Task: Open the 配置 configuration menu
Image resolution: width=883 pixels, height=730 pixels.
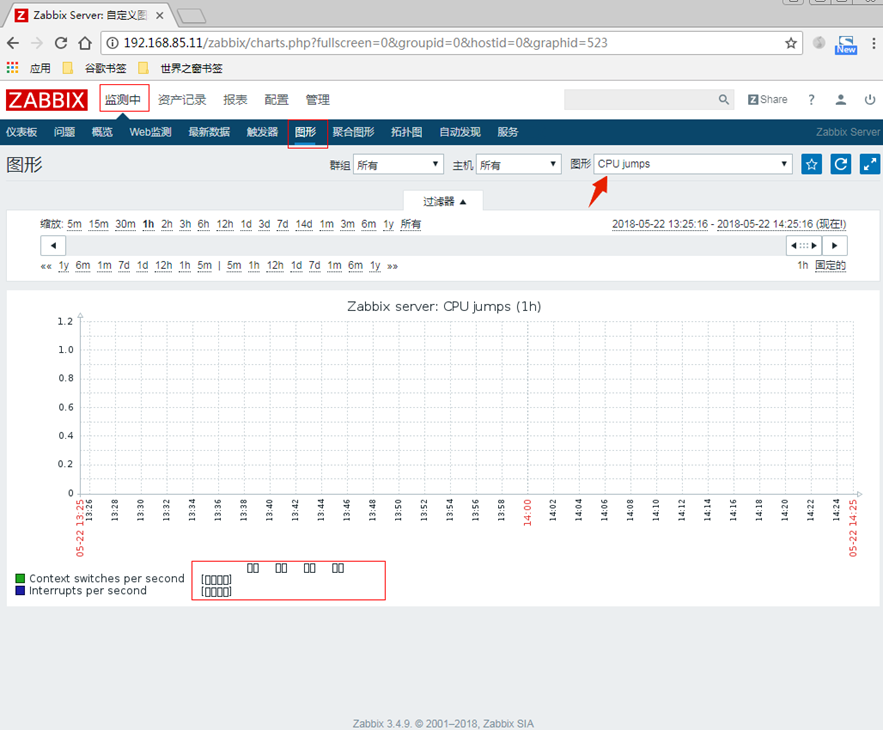Action: (x=277, y=100)
